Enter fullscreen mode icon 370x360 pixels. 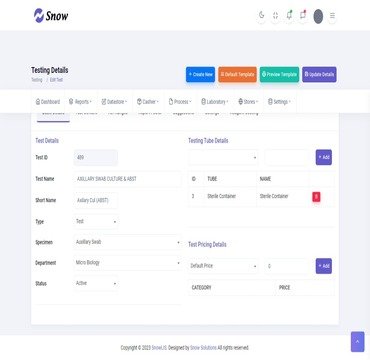click(275, 16)
